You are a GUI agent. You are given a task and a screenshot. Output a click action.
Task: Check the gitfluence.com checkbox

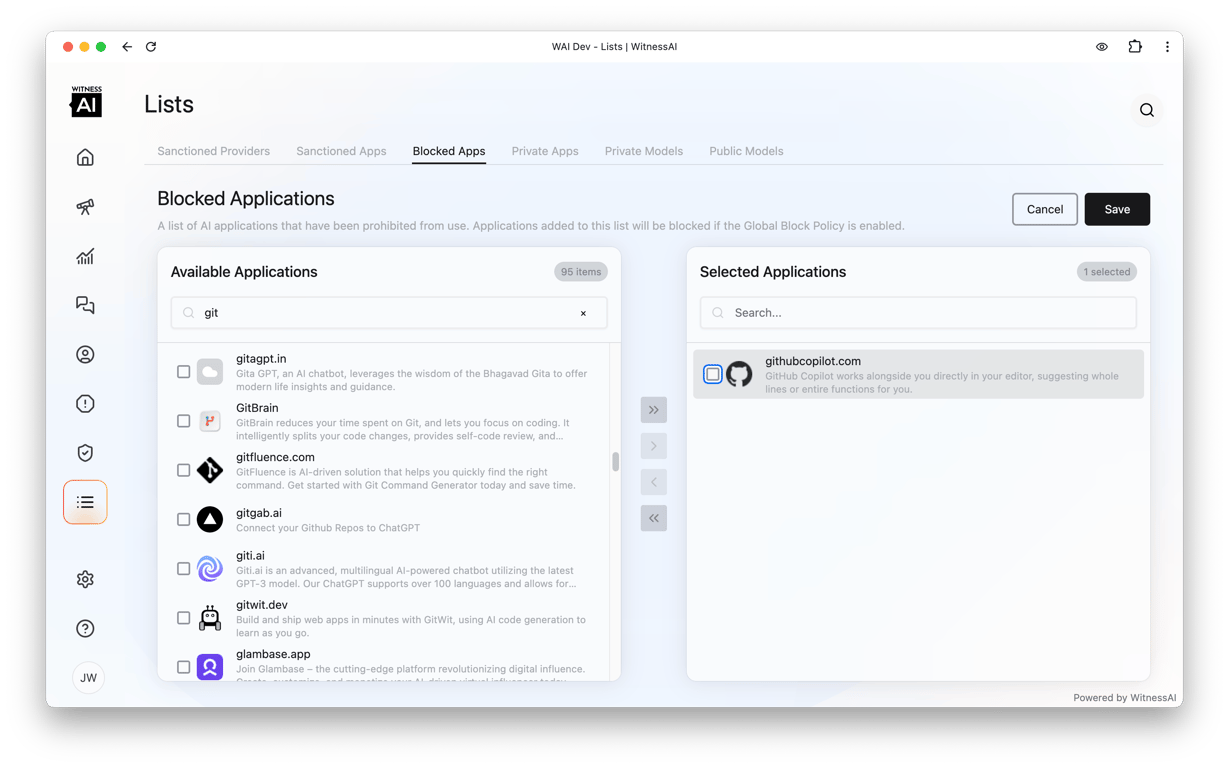coord(183,470)
